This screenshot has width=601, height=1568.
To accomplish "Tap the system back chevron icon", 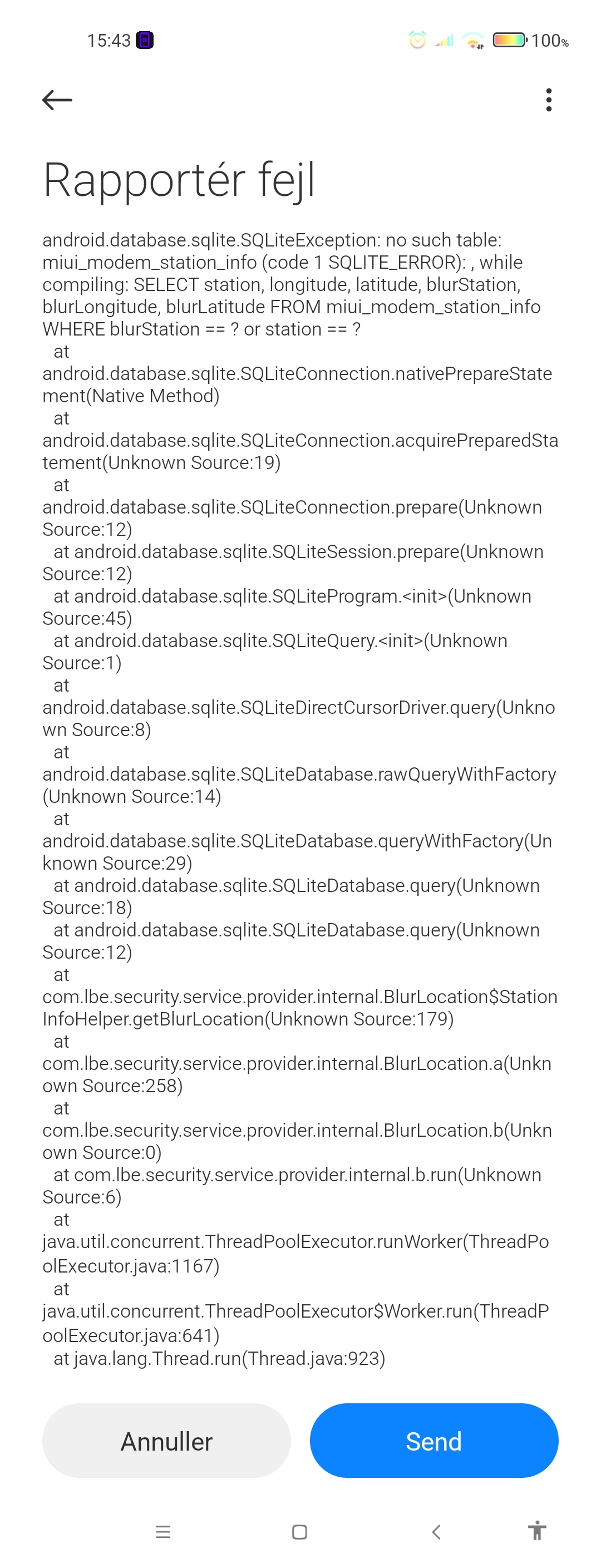I will click(x=436, y=1531).
